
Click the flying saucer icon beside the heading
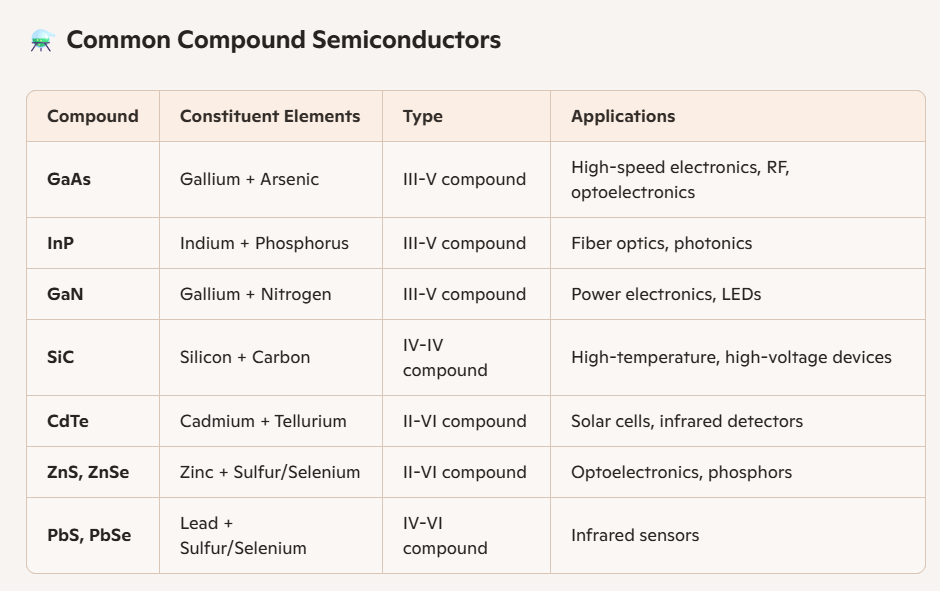[x=41, y=41]
